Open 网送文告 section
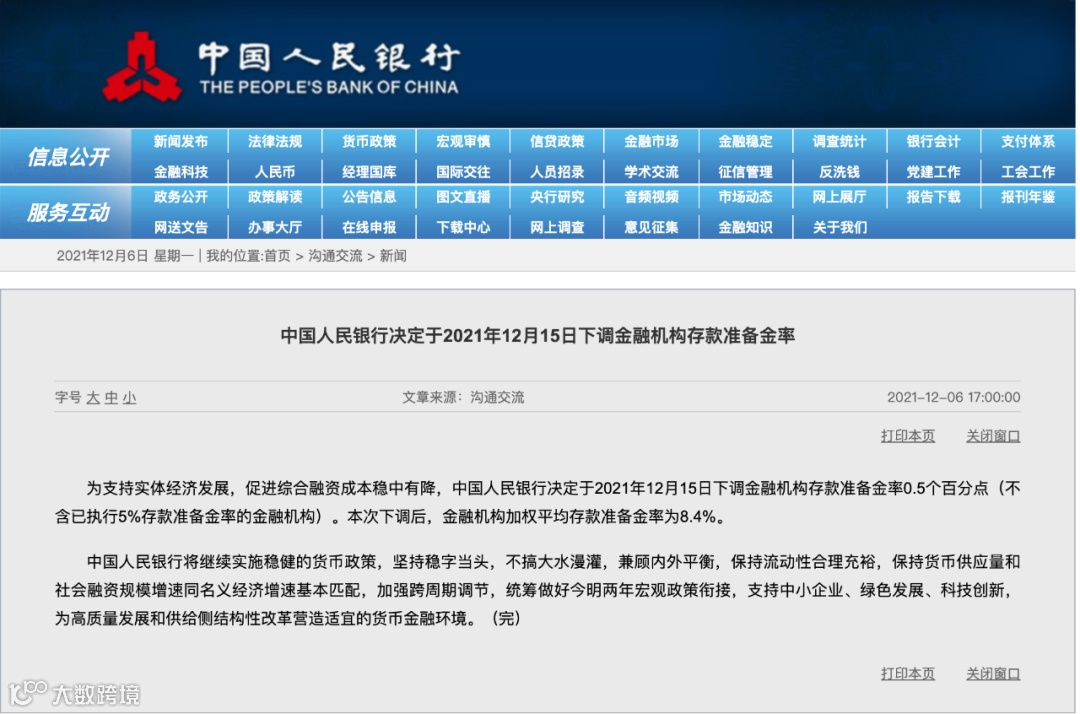This screenshot has height=714, width=1080. coord(180,227)
